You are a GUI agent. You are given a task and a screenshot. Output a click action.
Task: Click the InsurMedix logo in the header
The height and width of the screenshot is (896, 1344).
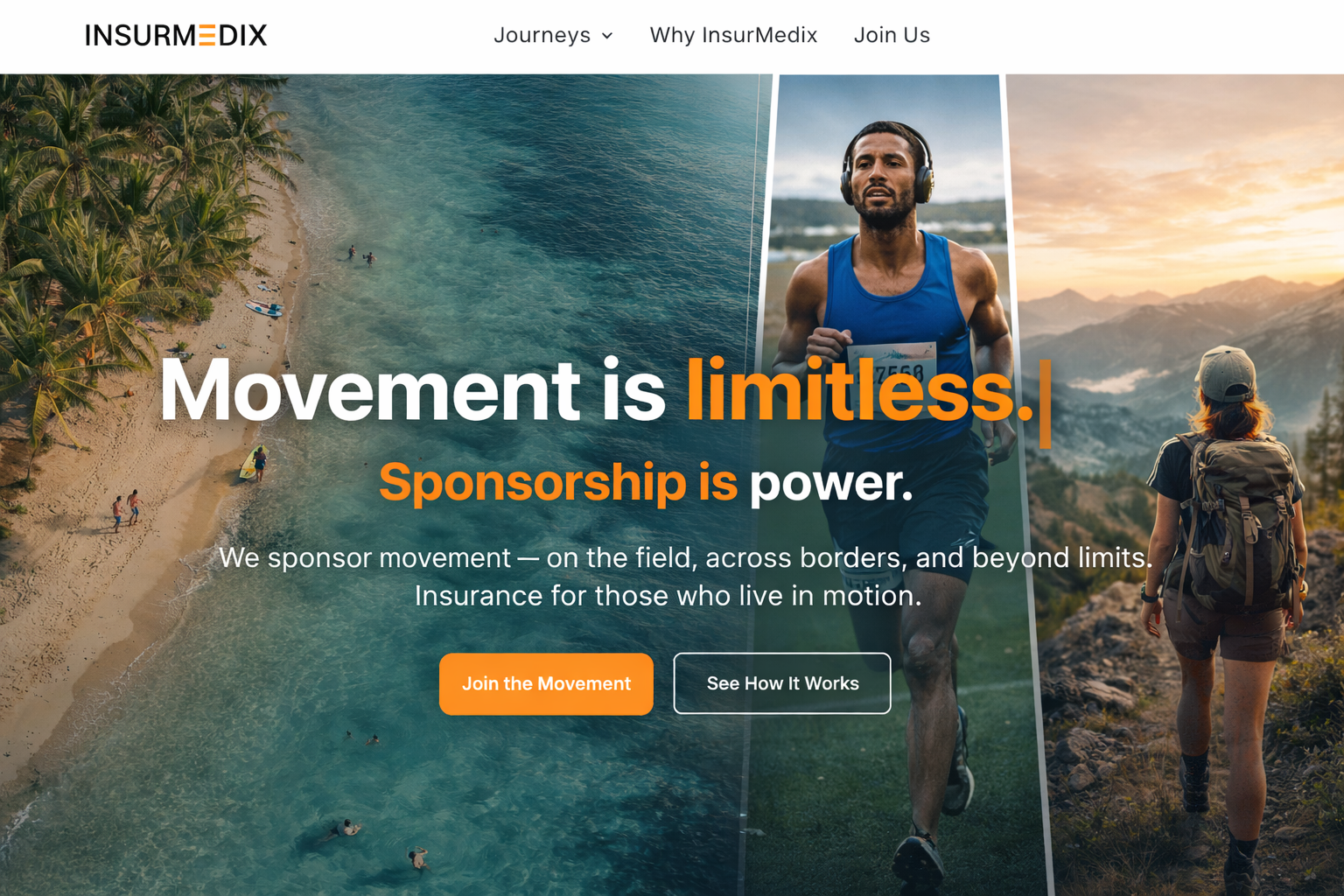coord(176,35)
